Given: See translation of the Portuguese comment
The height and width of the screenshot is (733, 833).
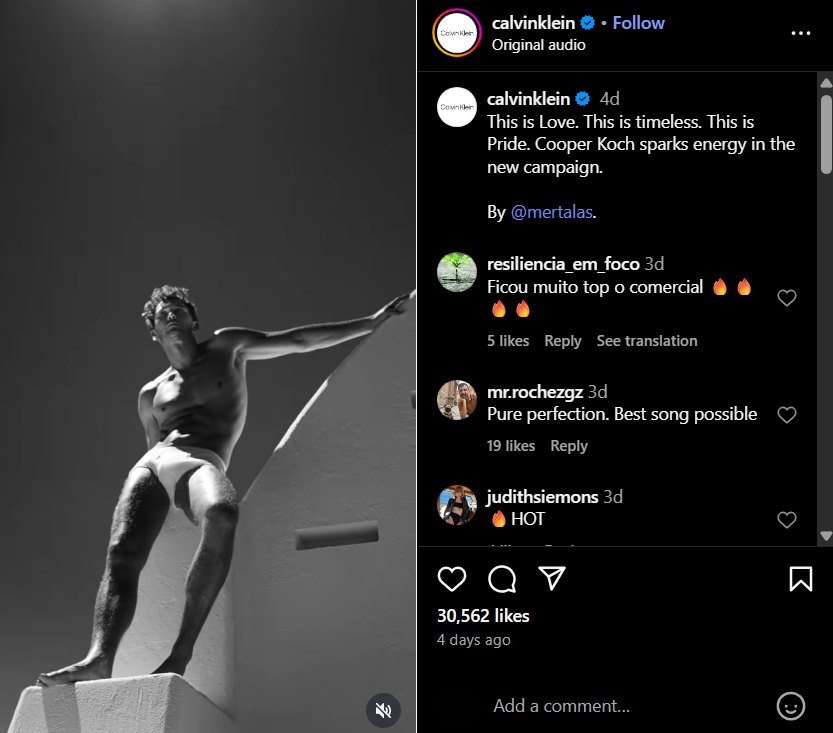Looking at the screenshot, I should click(x=647, y=341).
